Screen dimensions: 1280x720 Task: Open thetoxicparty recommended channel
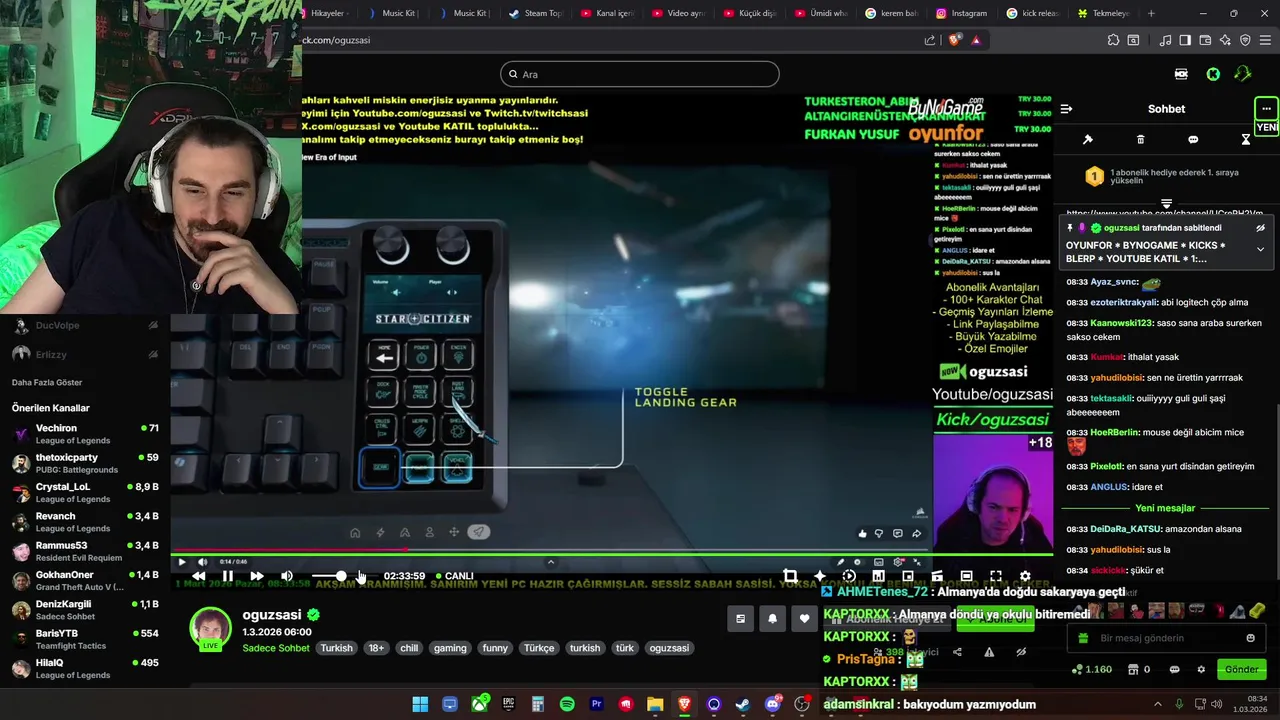[85, 463]
